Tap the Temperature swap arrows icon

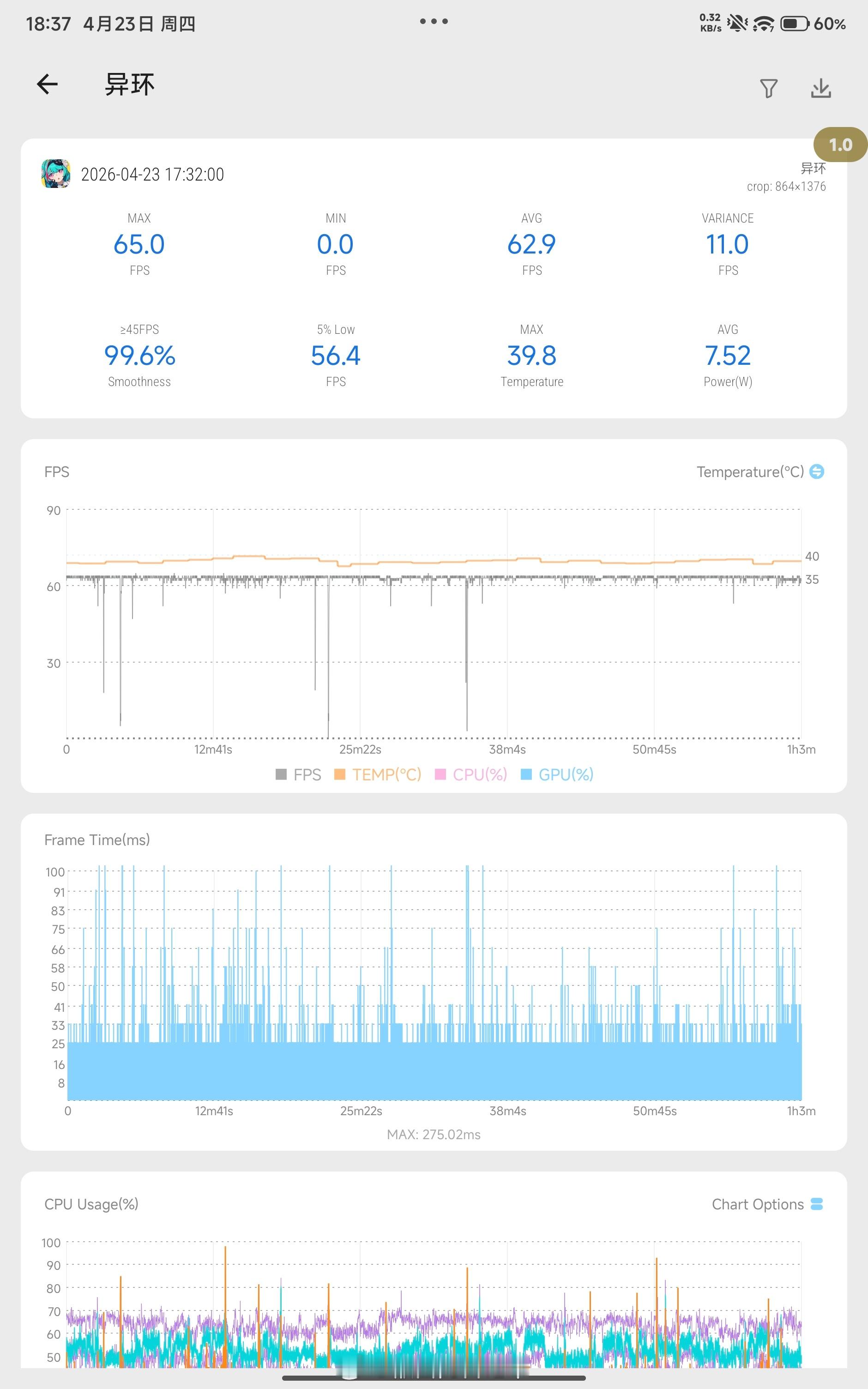[x=816, y=471]
